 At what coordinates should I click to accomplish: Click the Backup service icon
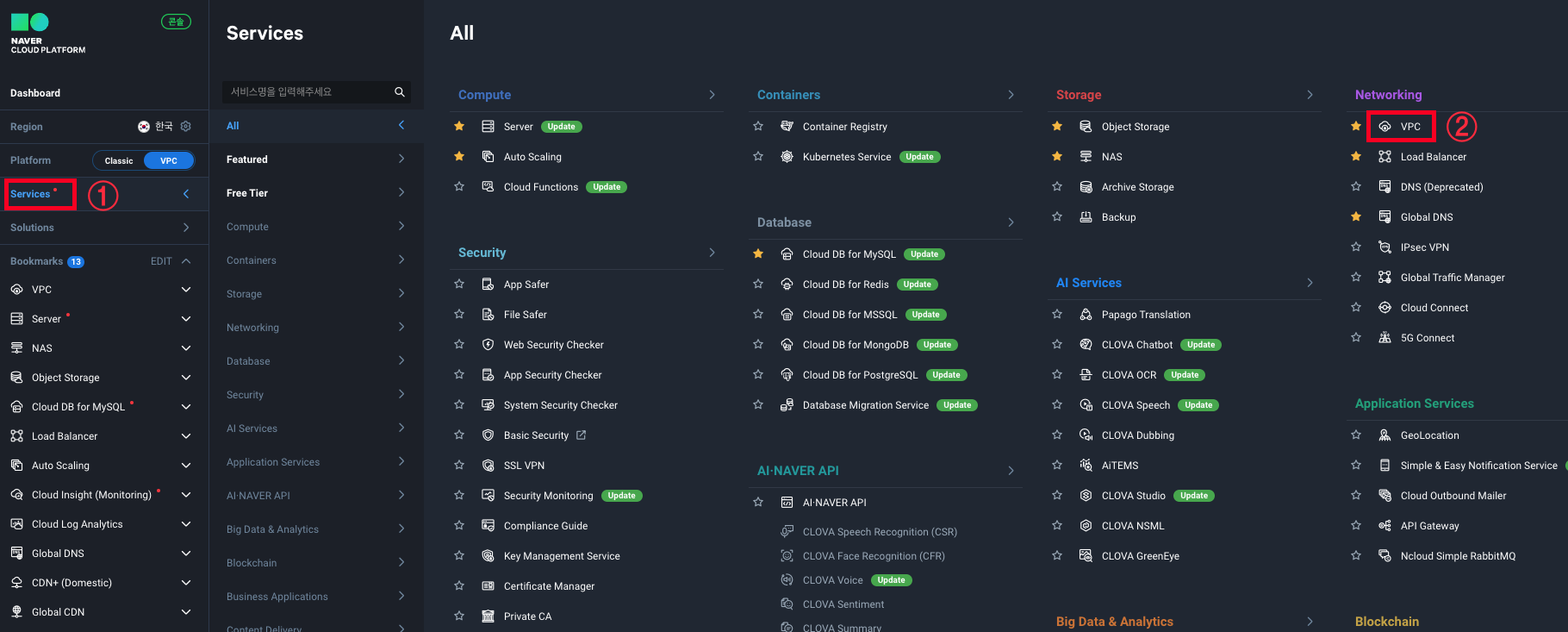pos(1086,217)
